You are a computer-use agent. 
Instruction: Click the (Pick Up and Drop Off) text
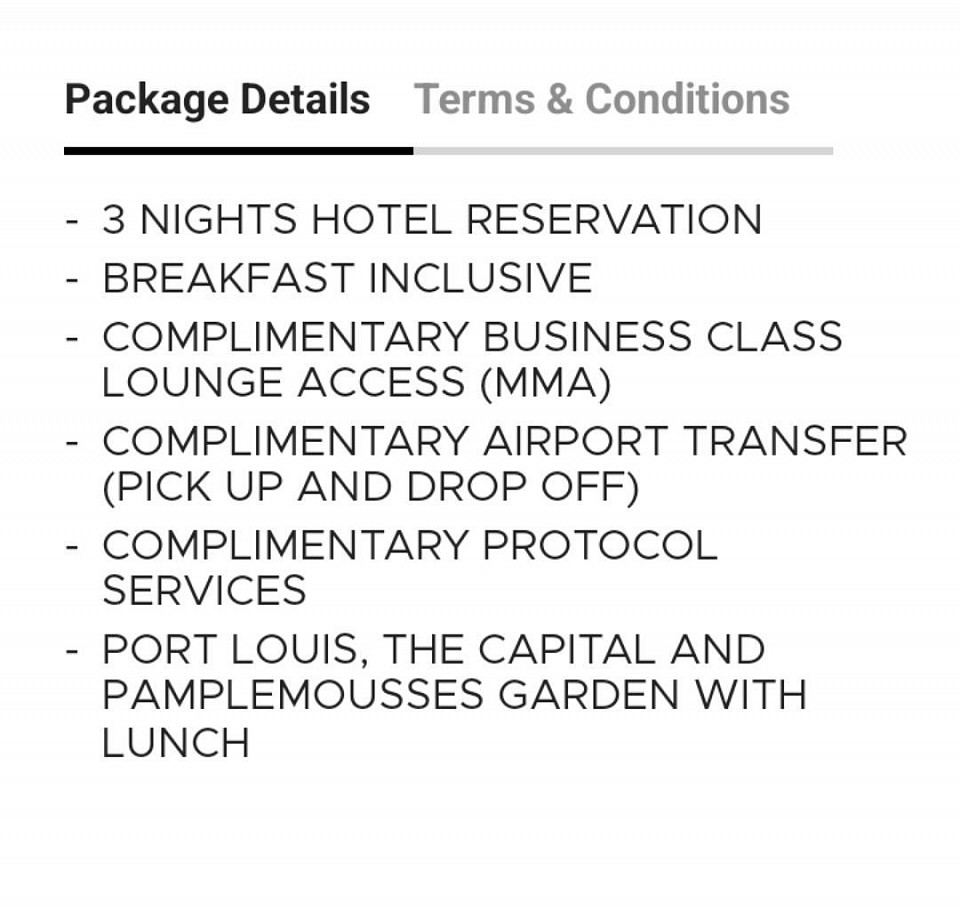(370, 488)
